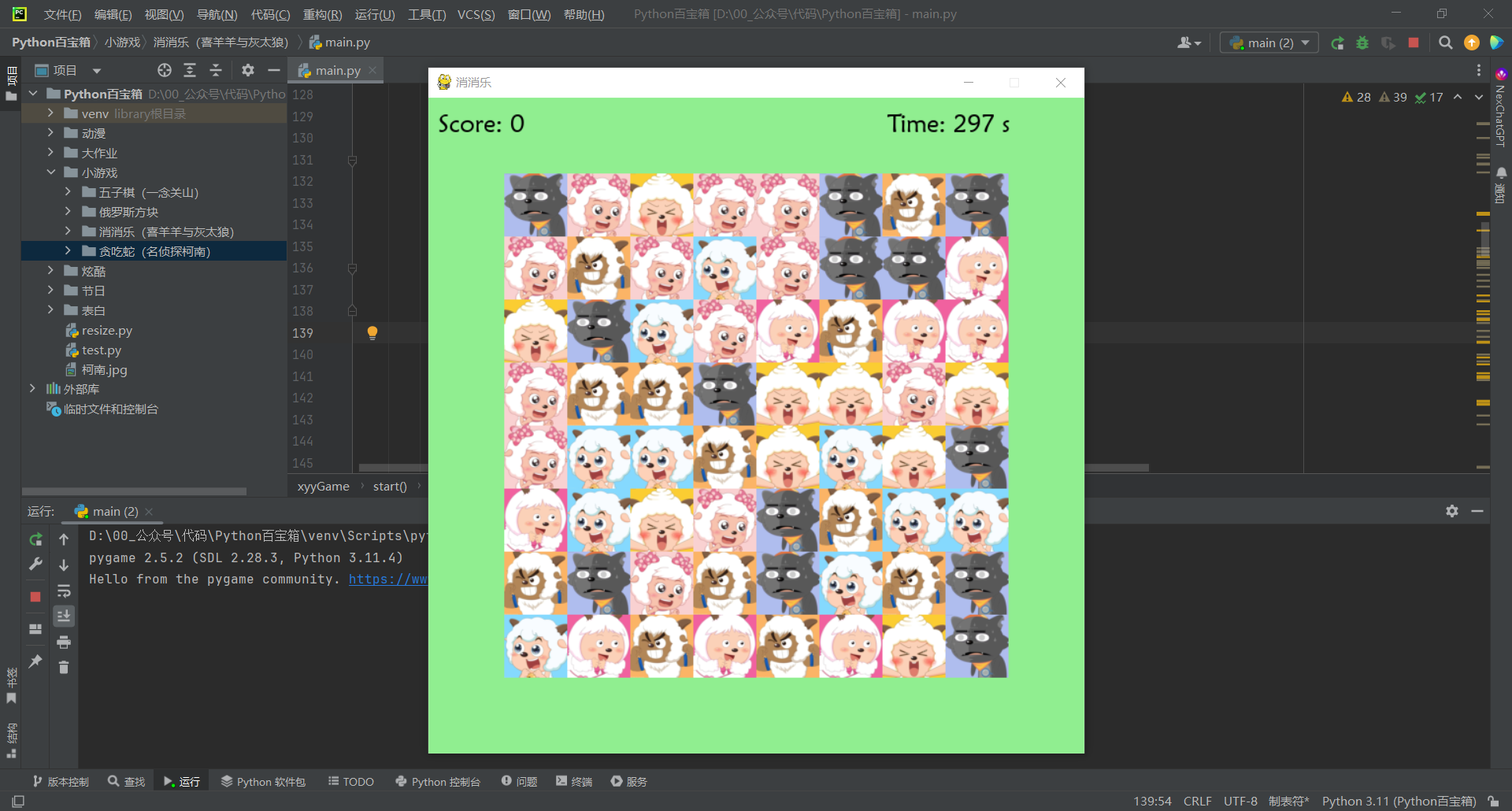Collapse all in Project panel toolbar
Viewport: 1512px width, 811px height.
pos(216,71)
